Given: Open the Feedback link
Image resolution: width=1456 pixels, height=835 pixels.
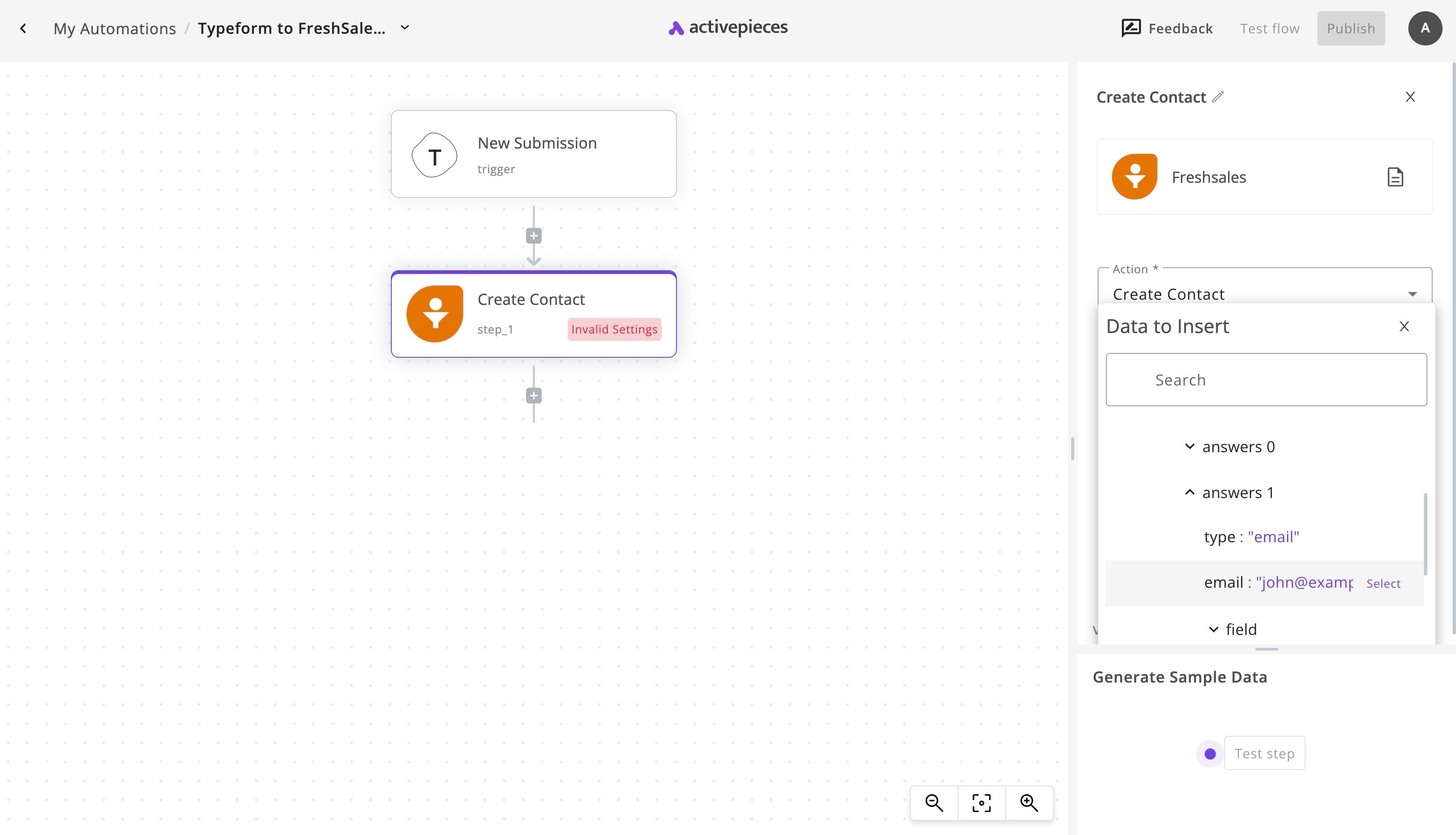Looking at the screenshot, I should [1167, 28].
